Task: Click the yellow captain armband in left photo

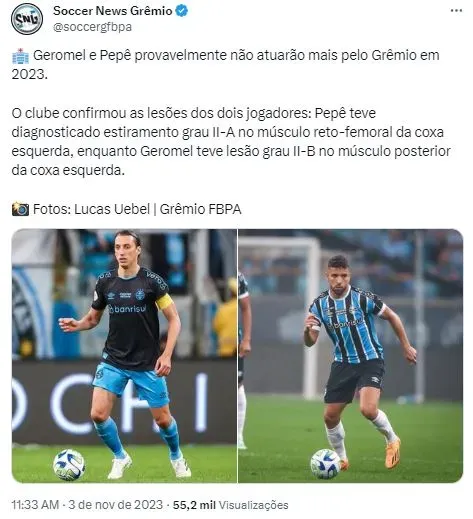Action: (x=164, y=302)
